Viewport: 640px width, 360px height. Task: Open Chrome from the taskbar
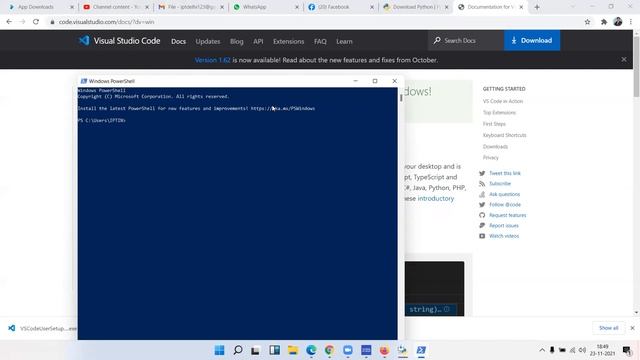coord(329,350)
